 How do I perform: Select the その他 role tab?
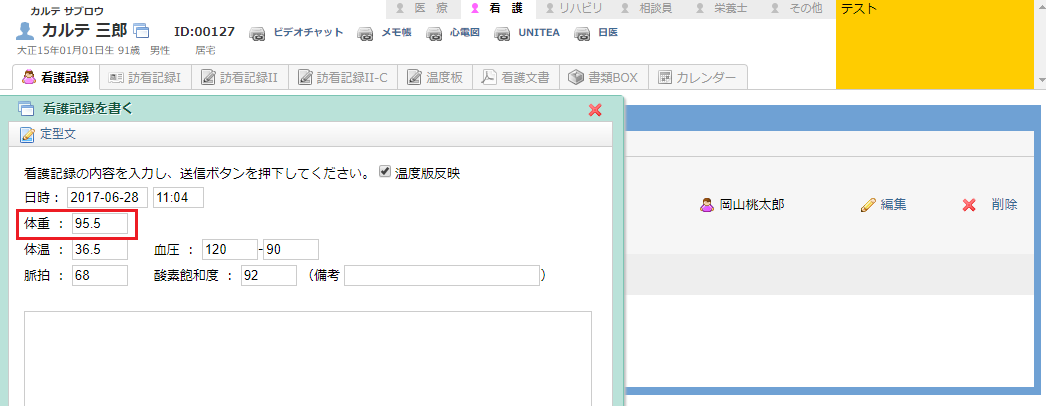pos(797,9)
